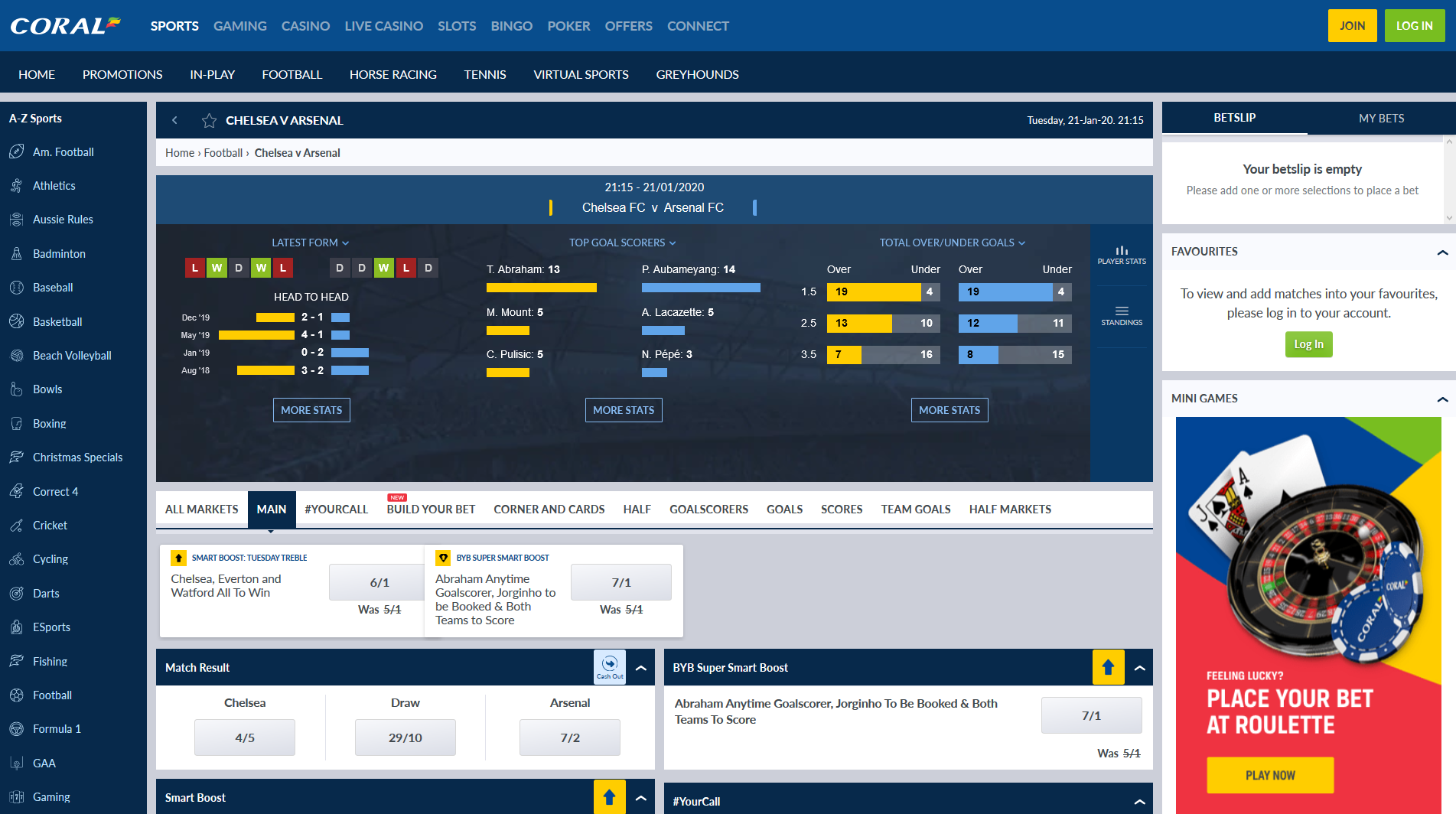Click the Formula 1 sidebar icon
The height and width of the screenshot is (814, 1456).
[17, 729]
